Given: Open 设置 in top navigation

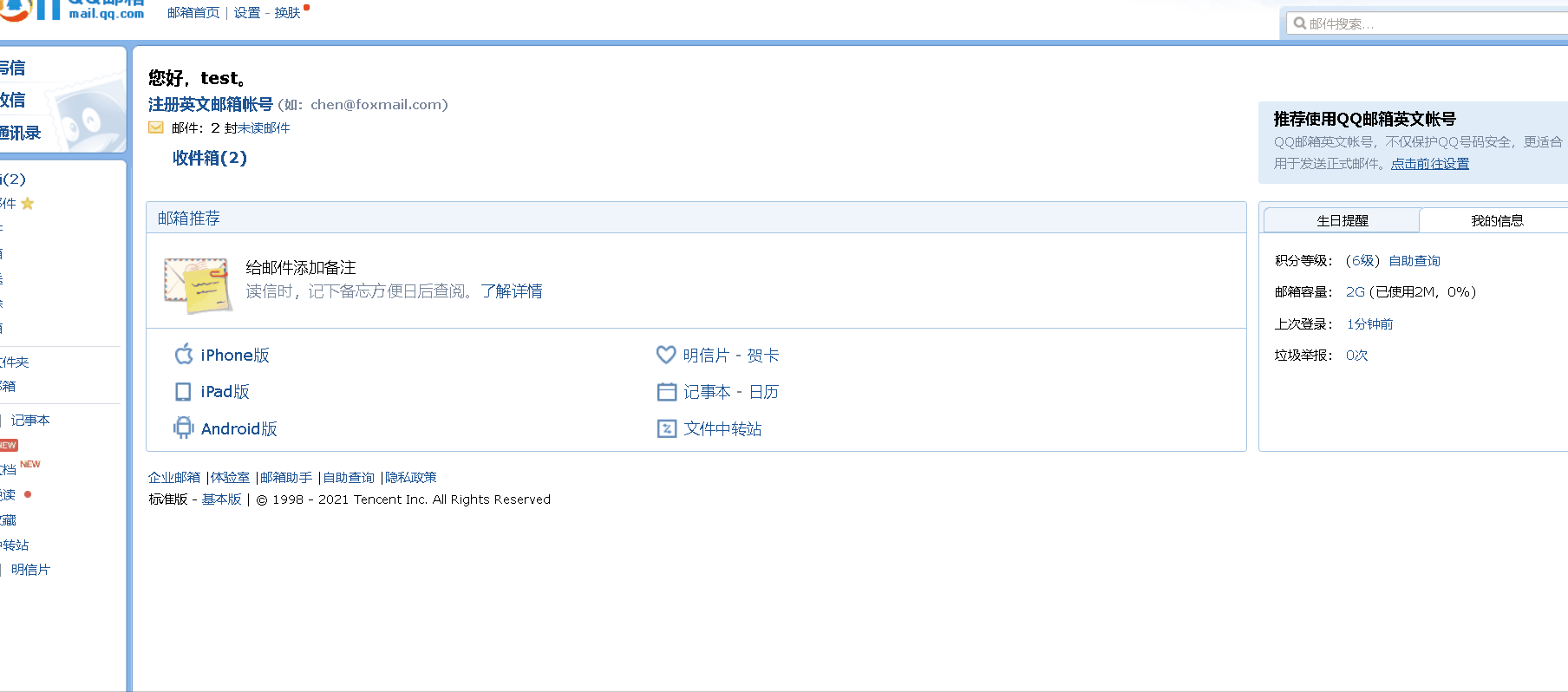Looking at the screenshot, I should pos(247,13).
